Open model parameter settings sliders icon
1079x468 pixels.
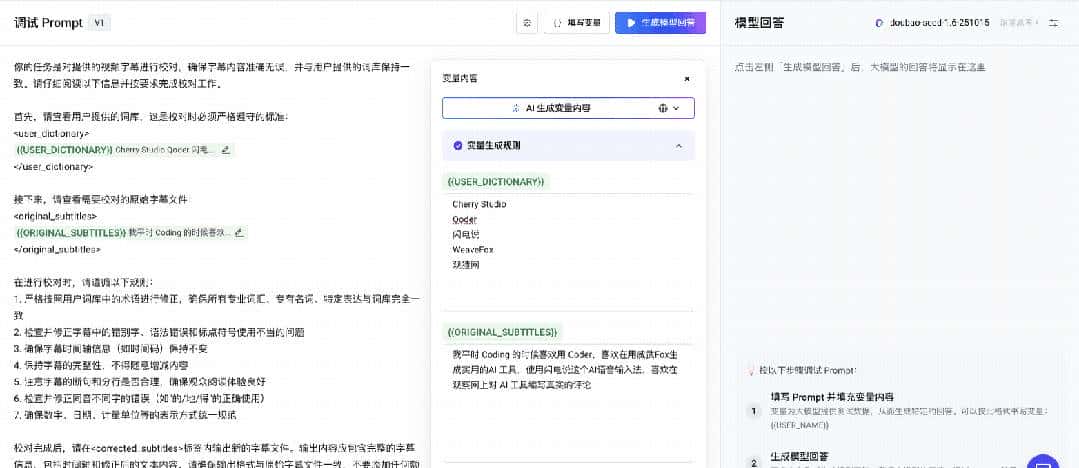point(1053,23)
